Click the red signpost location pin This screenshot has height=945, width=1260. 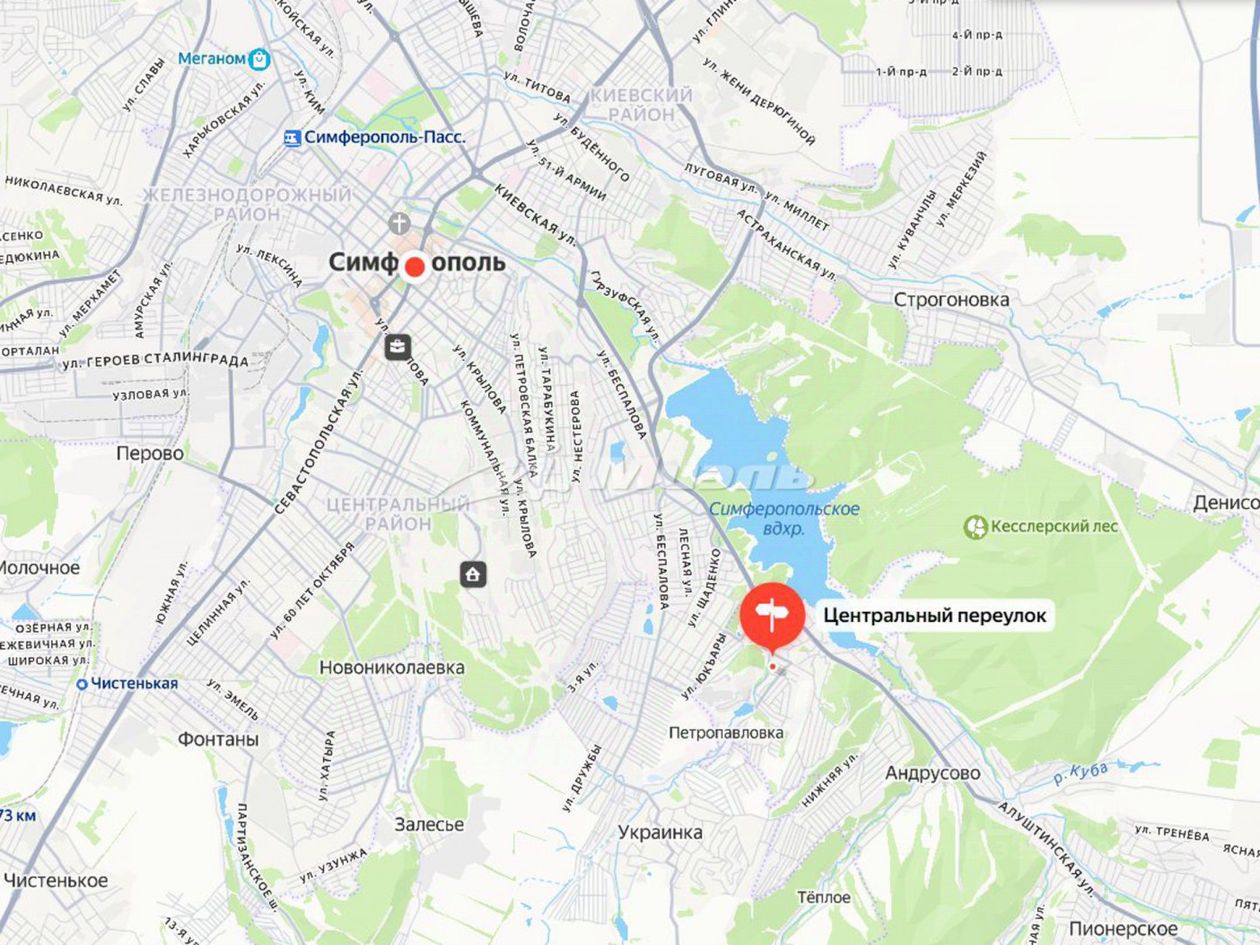click(x=772, y=616)
